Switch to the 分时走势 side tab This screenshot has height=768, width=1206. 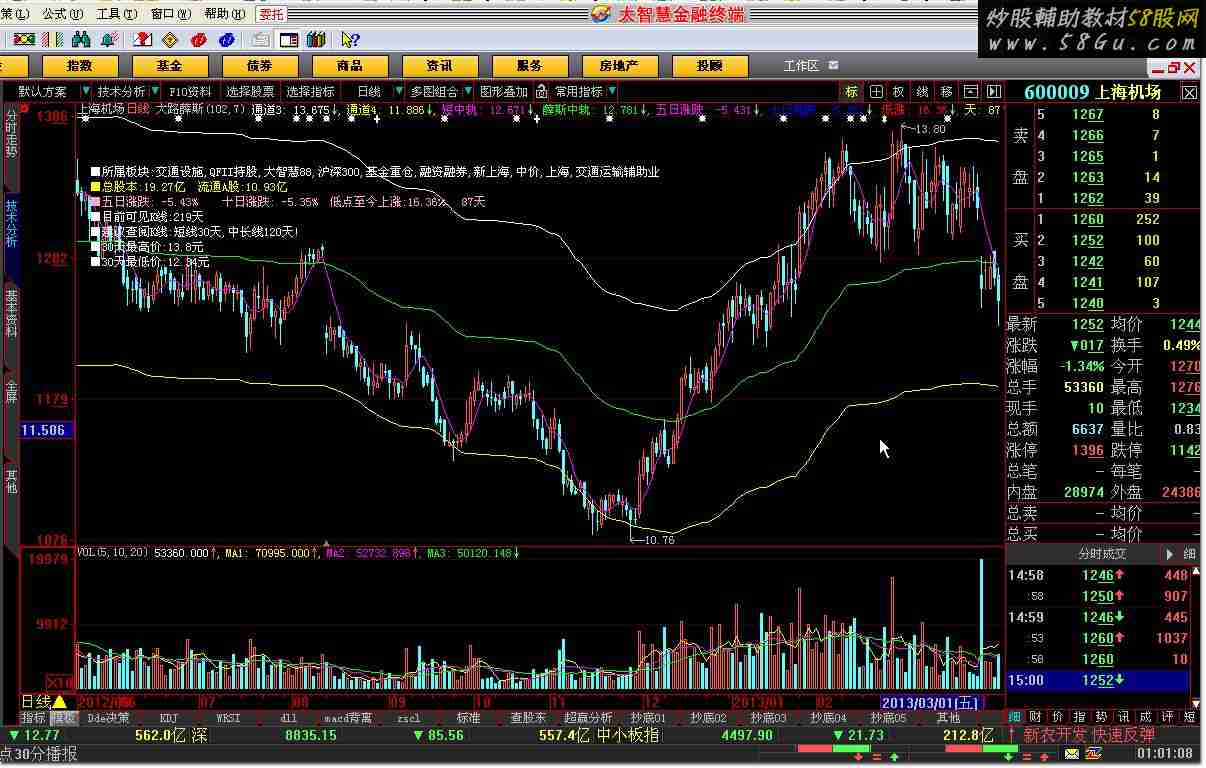coord(11,134)
